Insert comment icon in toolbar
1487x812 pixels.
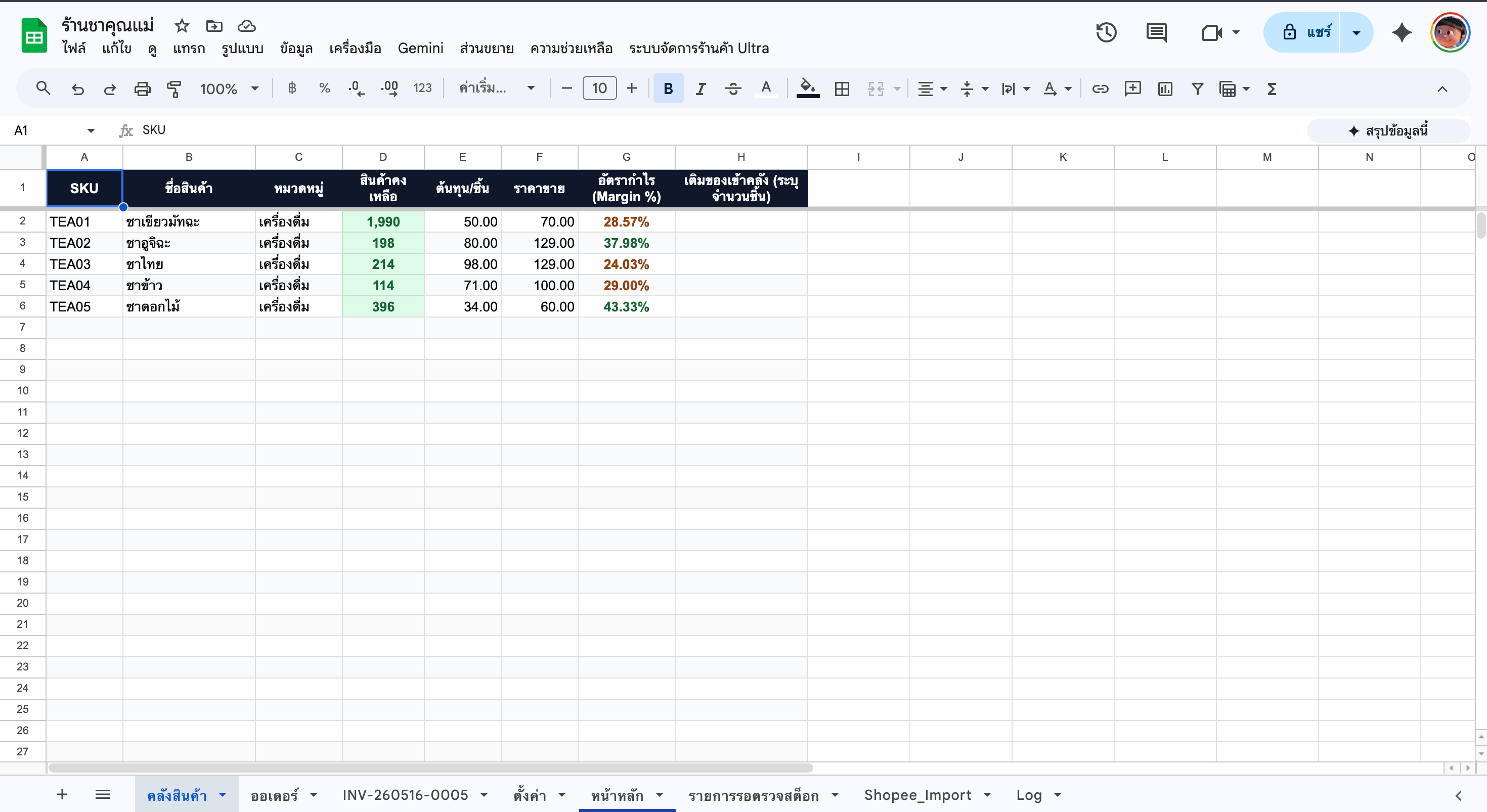1132,88
